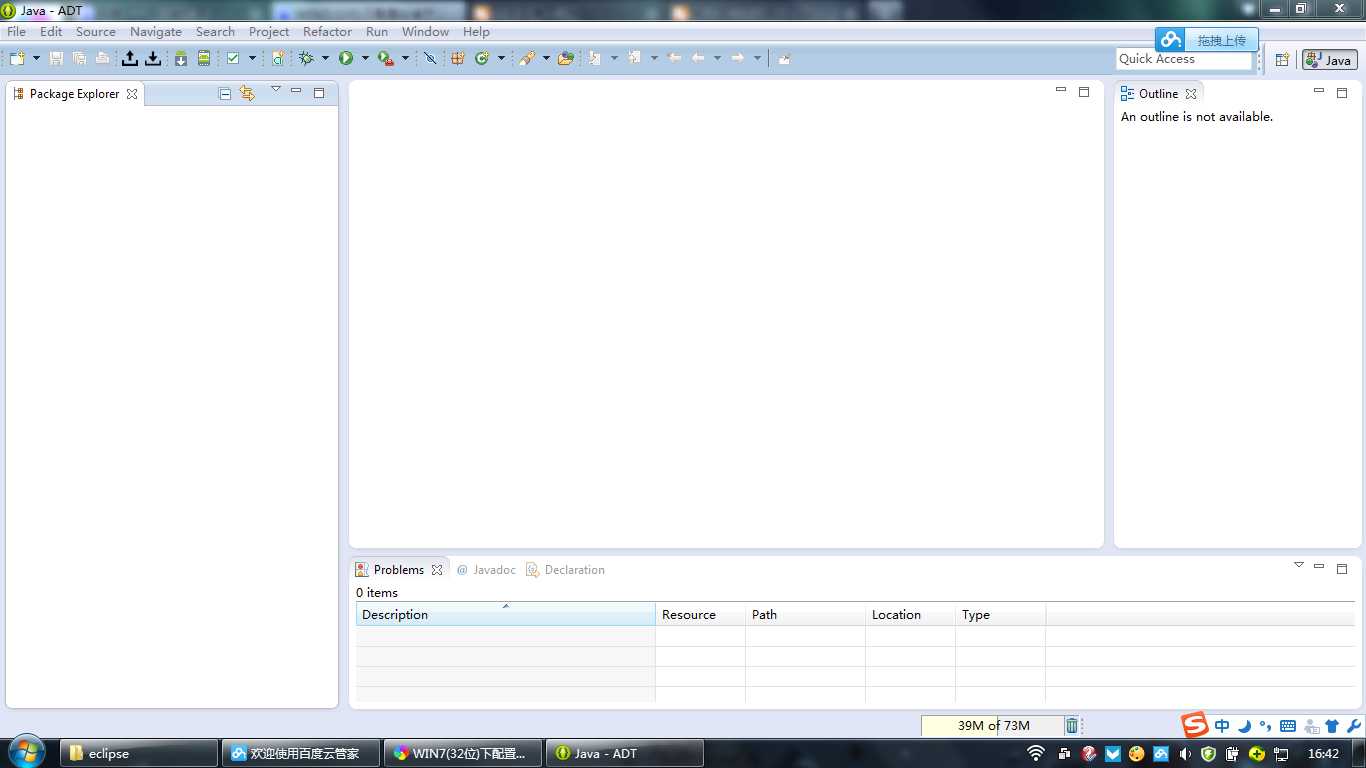Click the External Tools run icon

pos(386,58)
